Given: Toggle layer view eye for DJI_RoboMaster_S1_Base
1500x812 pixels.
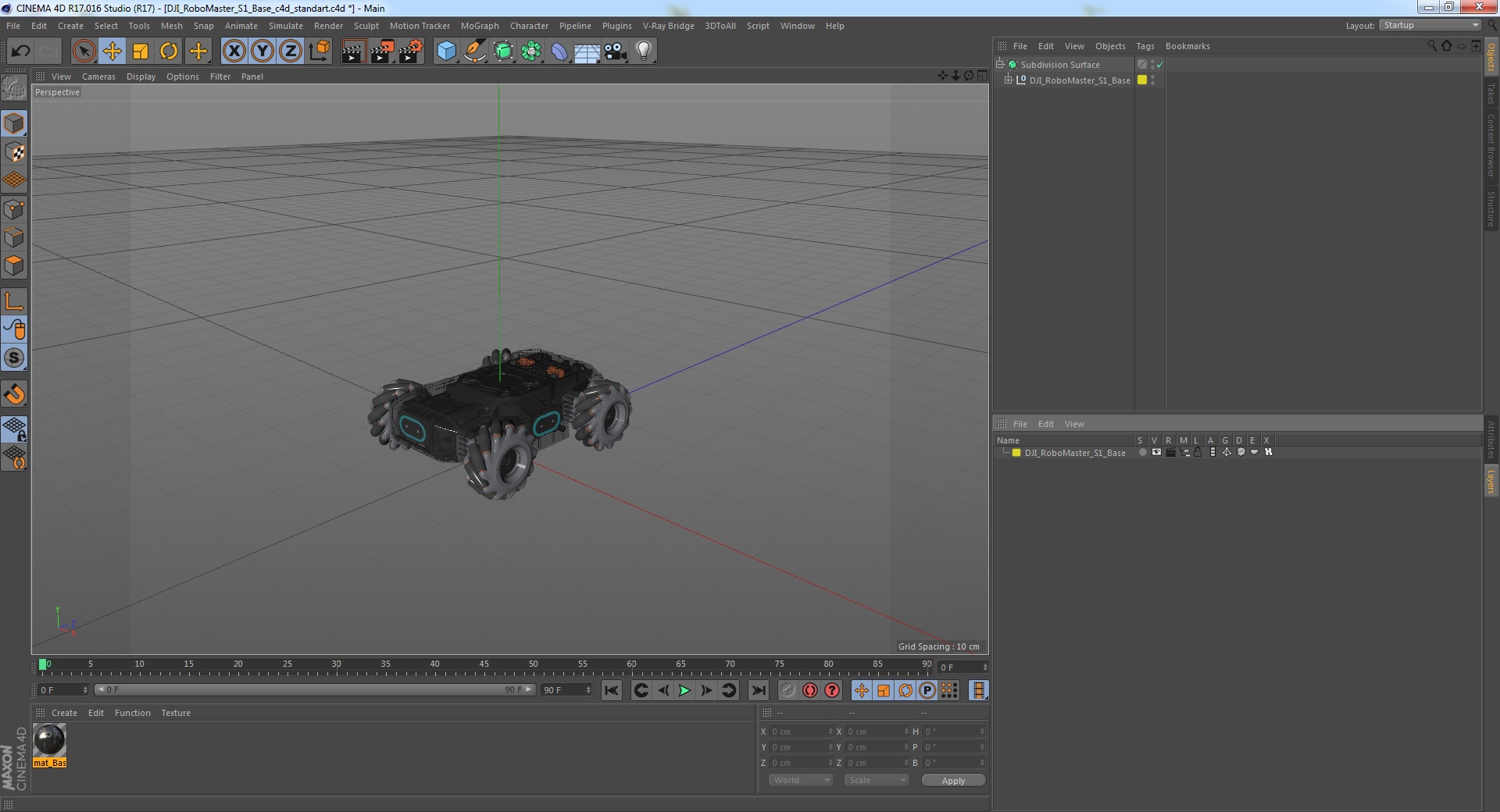Looking at the screenshot, I should coord(1156,452).
